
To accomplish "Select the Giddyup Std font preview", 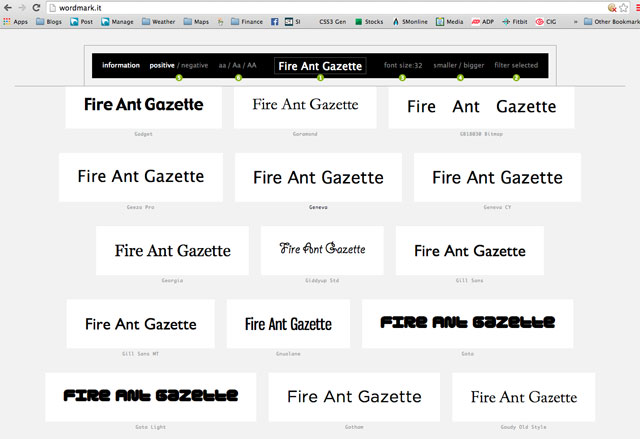I will click(322, 251).
